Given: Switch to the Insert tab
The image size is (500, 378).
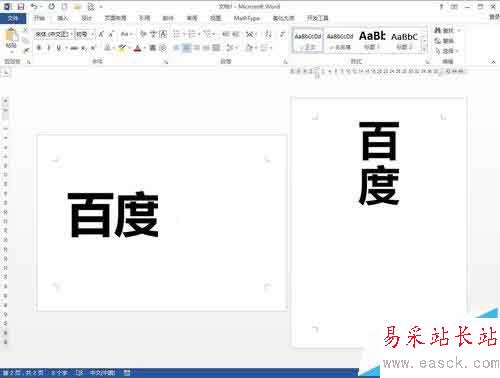Looking at the screenshot, I should pyautogui.click(x=63, y=18).
